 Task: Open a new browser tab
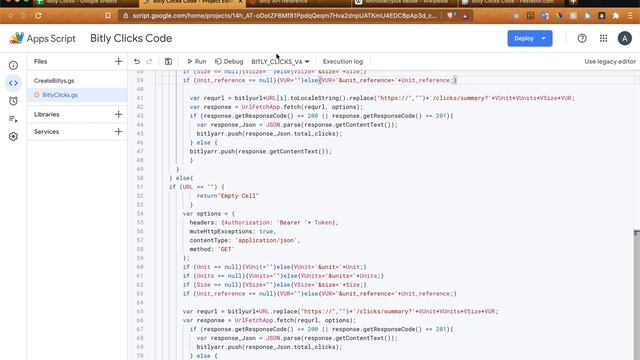pos(573,2)
